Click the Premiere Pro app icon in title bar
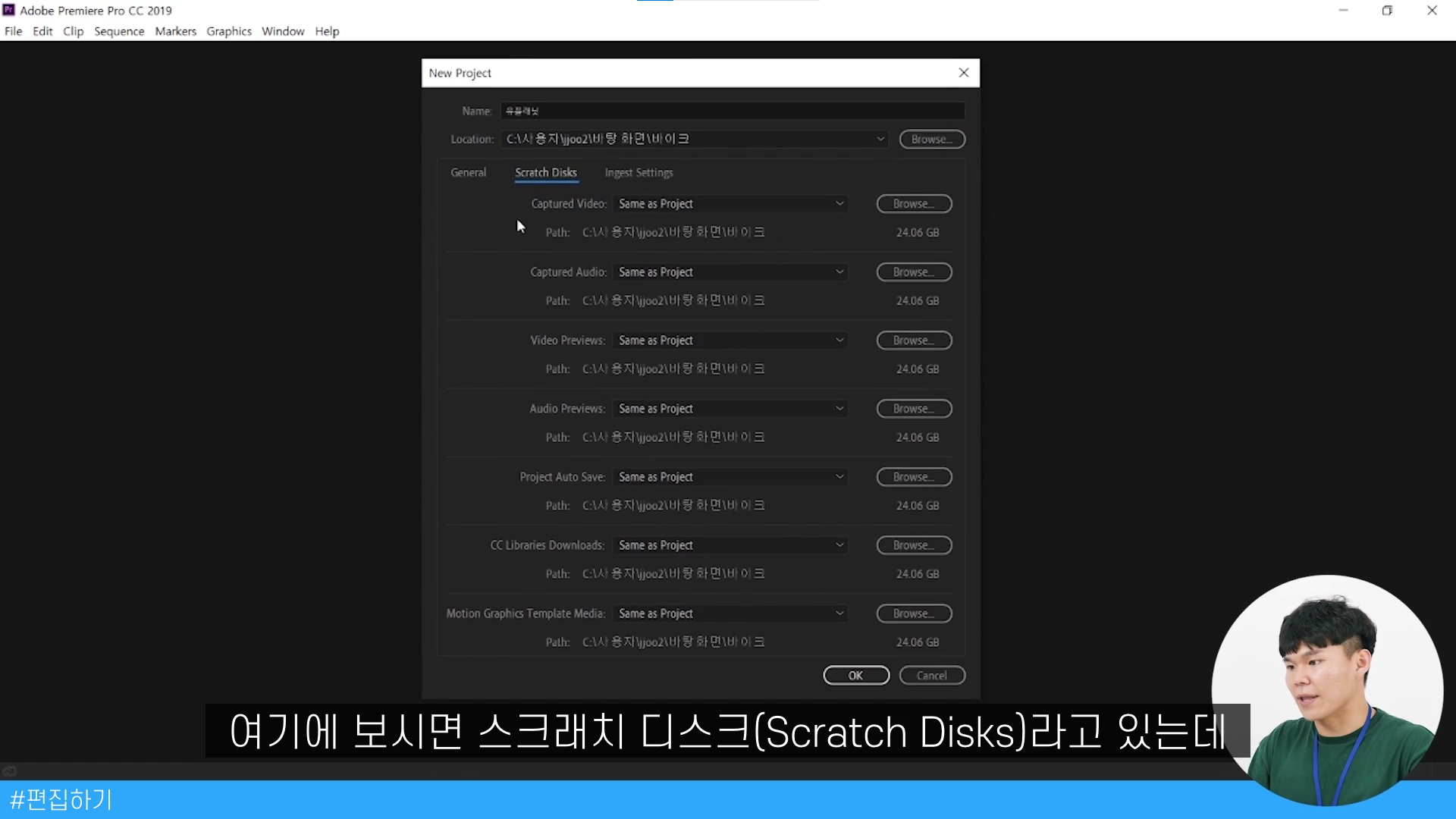Screen dimensions: 1456x819 click(9, 10)
